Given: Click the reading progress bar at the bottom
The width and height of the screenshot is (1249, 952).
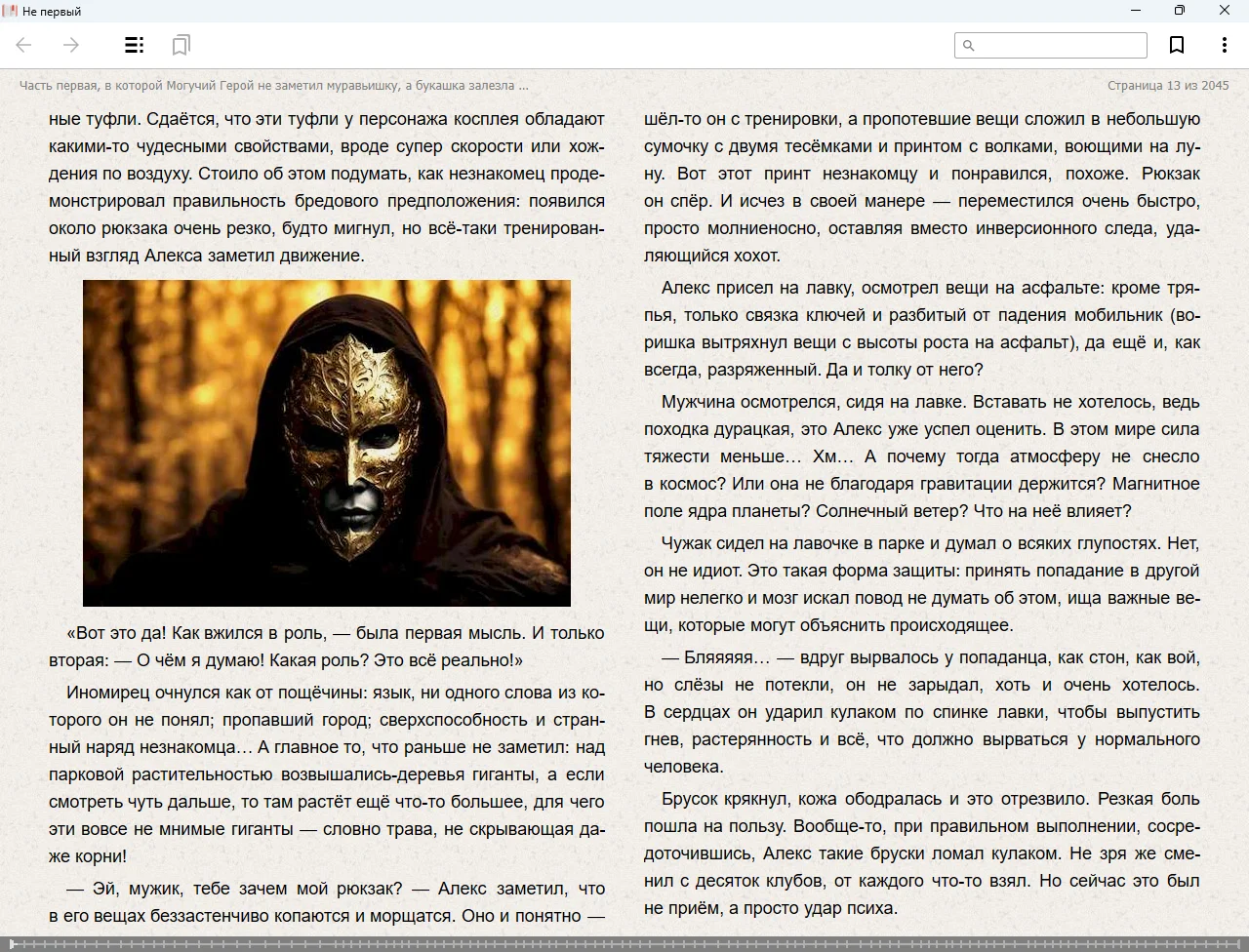Looking at the screenshot, I should [624, 943].
